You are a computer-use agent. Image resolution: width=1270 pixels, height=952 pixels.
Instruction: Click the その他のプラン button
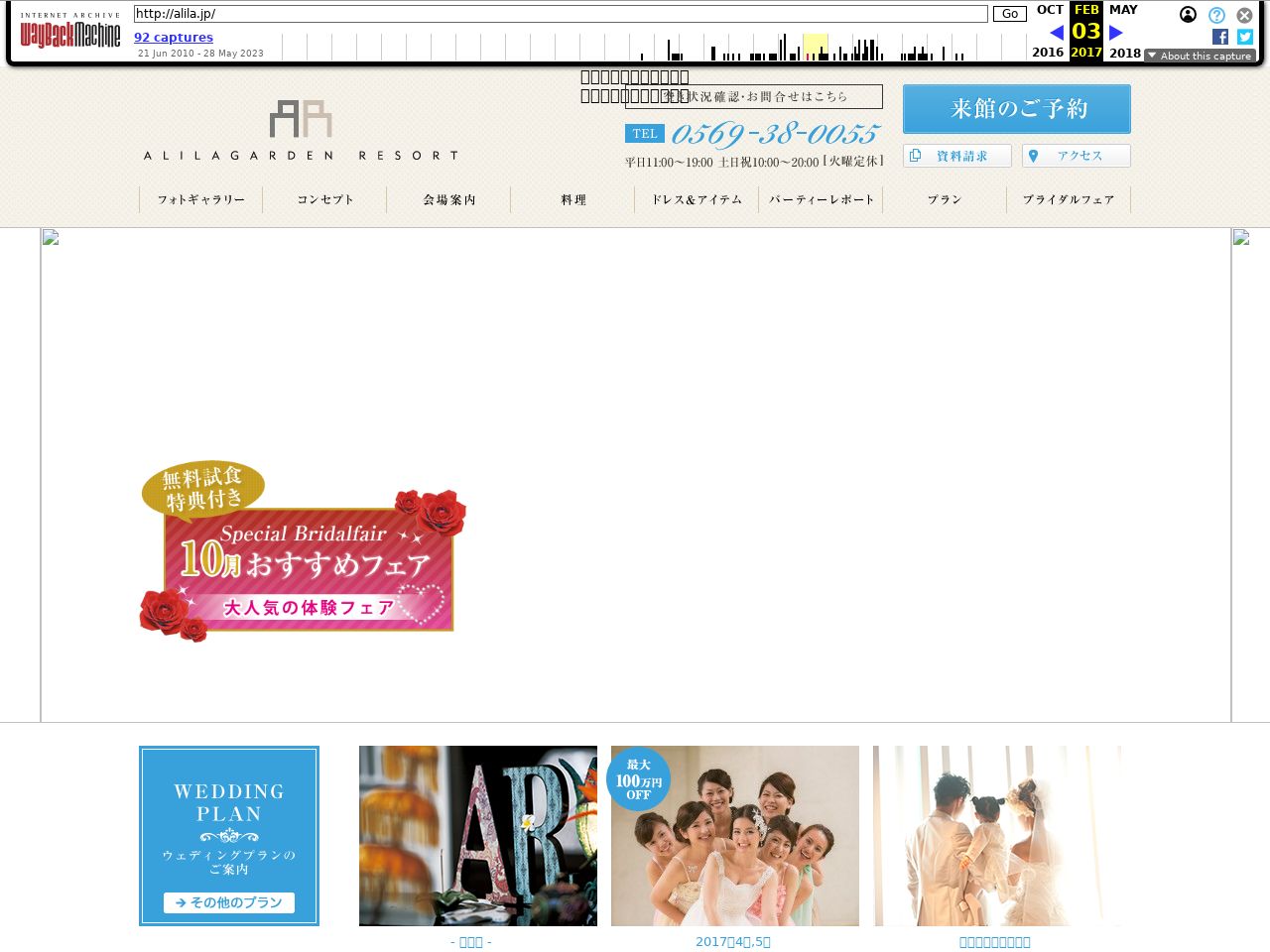229,903
